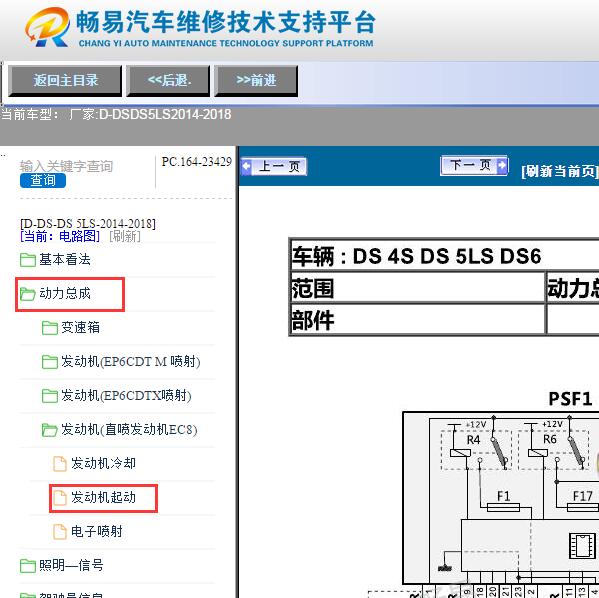
Task: Click document icon beside 发动机起动
Action: pos(60,498)
